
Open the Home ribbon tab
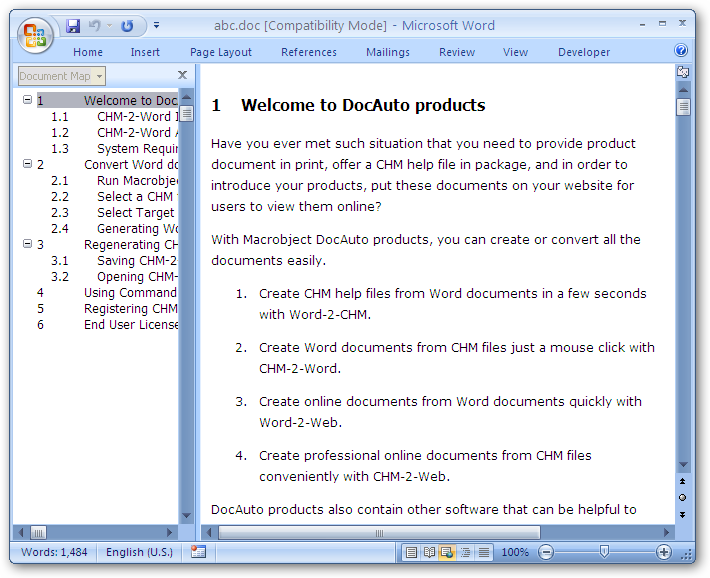point(88,52)
